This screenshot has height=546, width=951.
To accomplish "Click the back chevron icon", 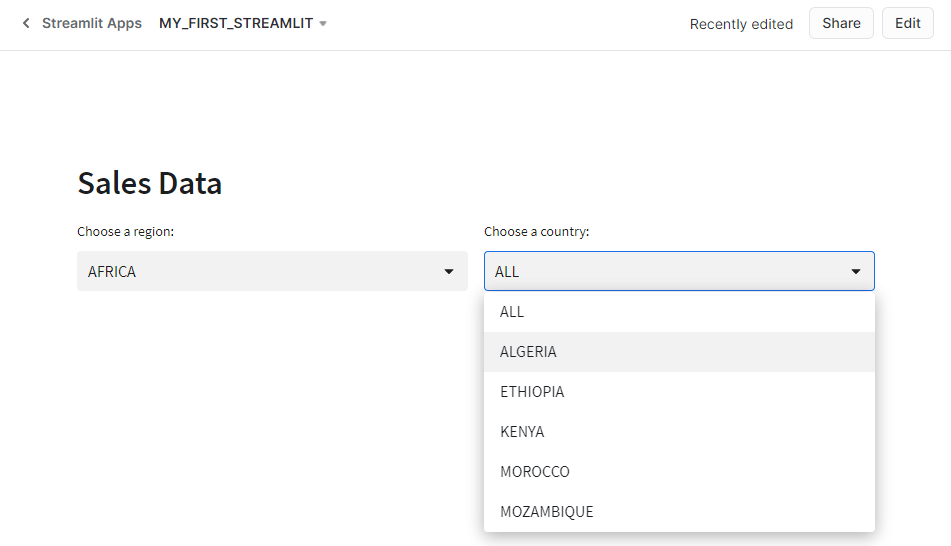I will coord(26,23).
